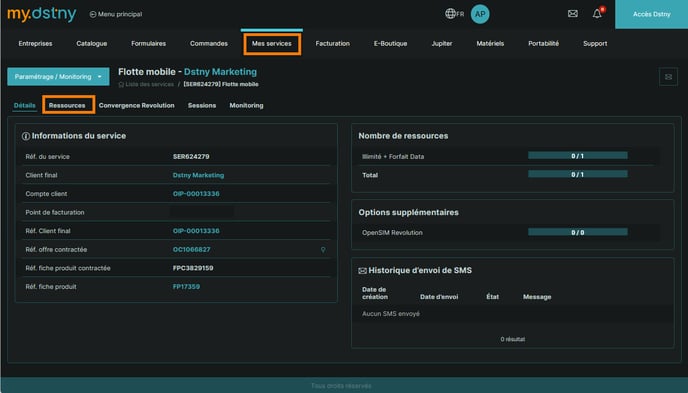The image size is (688, 393).
Task: Sort by Message column header
Action: [537, 297]
